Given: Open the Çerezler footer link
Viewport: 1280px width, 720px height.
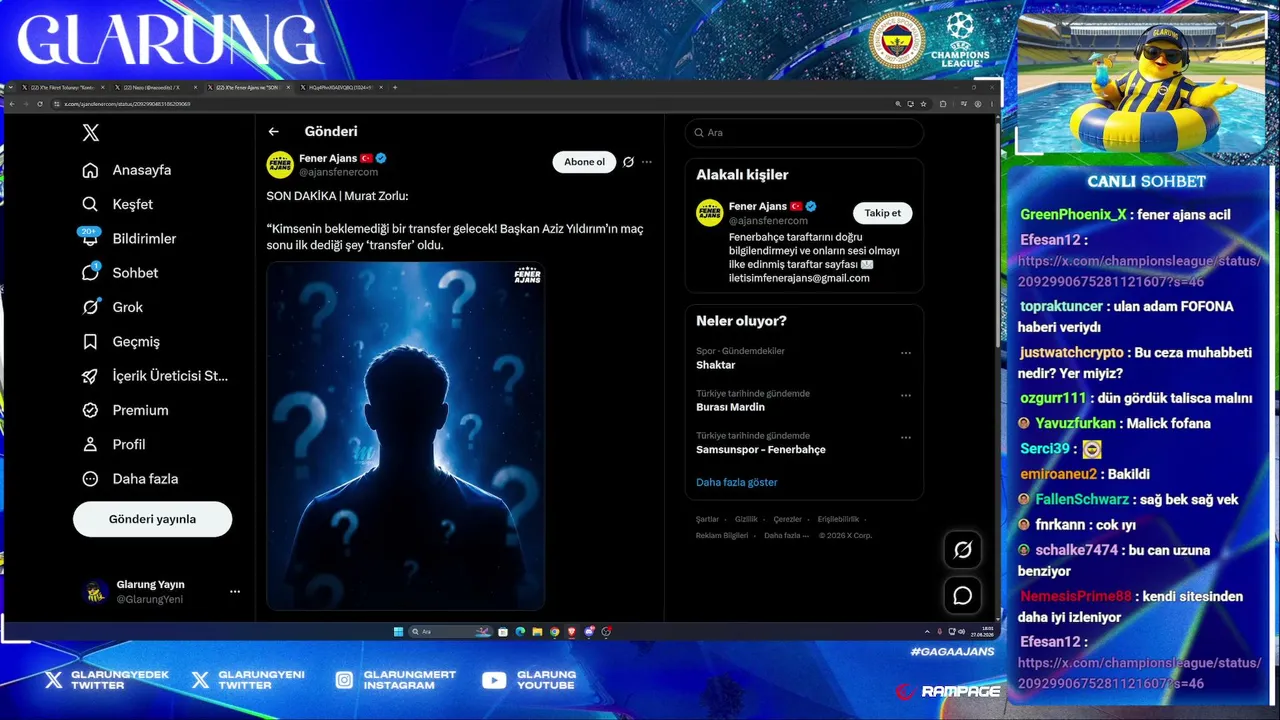Looking at the screenshot, I should 788,520.
